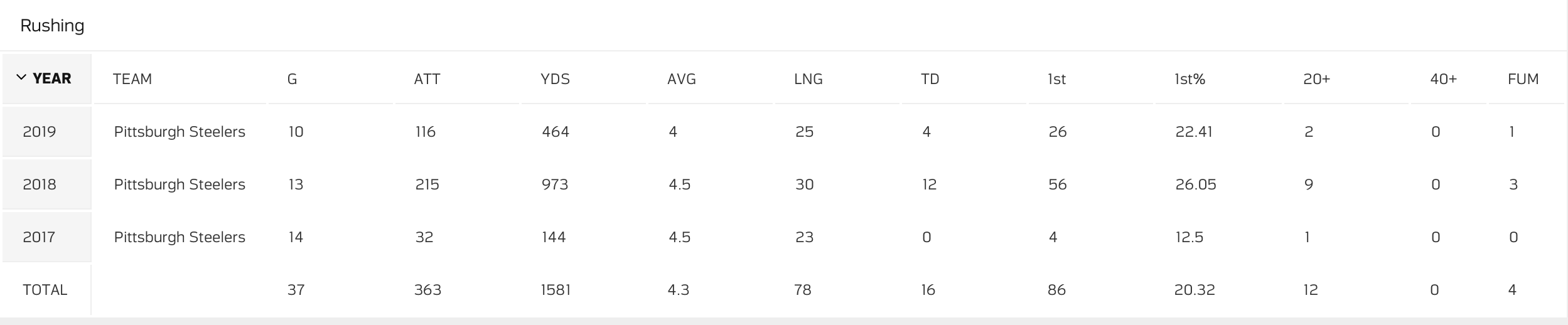This screenshot has width=1568, height=325.
Task: Sort by the G games column header
Action: click(292, 79)
